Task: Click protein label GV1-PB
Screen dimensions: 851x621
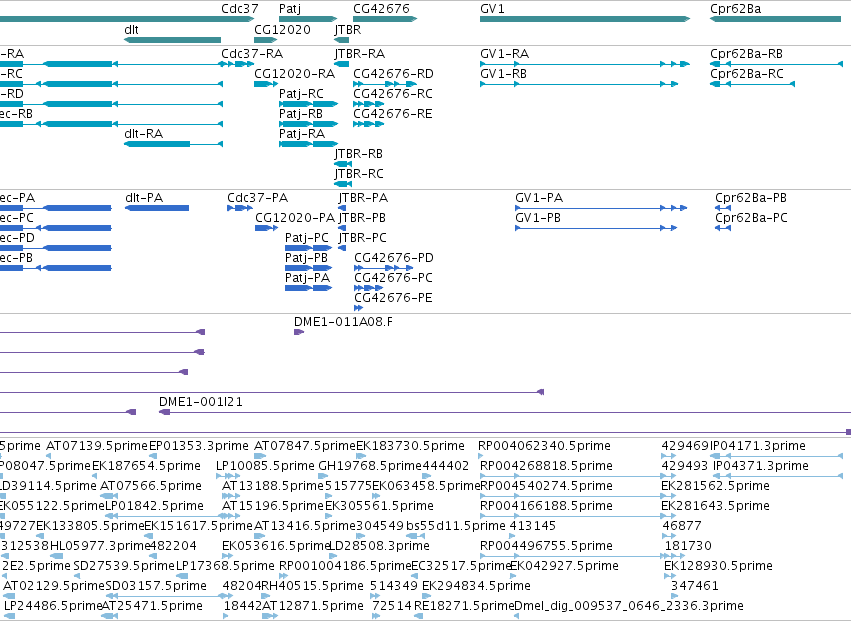Action: coord(538,218)
